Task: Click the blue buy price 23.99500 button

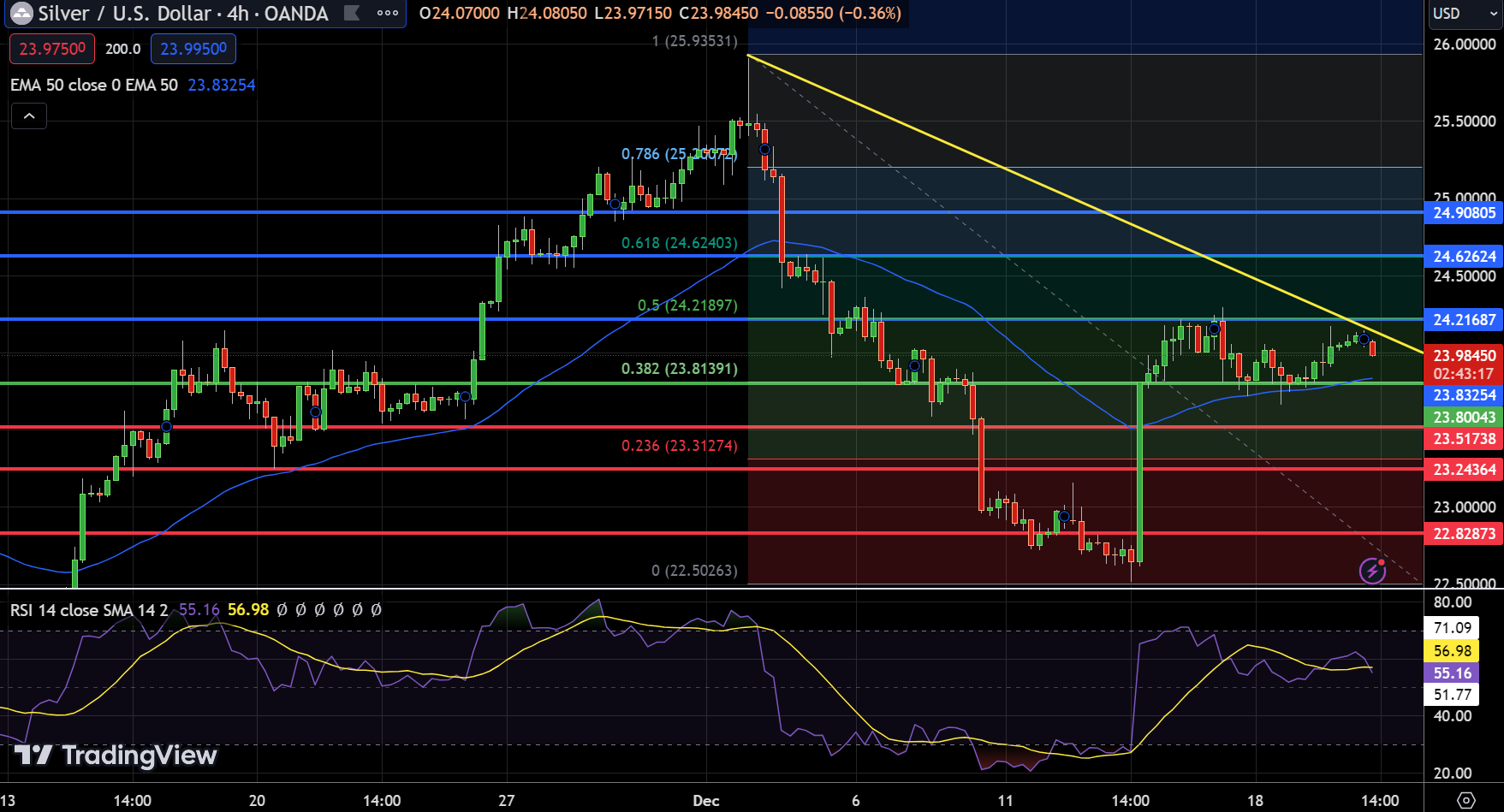Action: coord(193,49)
